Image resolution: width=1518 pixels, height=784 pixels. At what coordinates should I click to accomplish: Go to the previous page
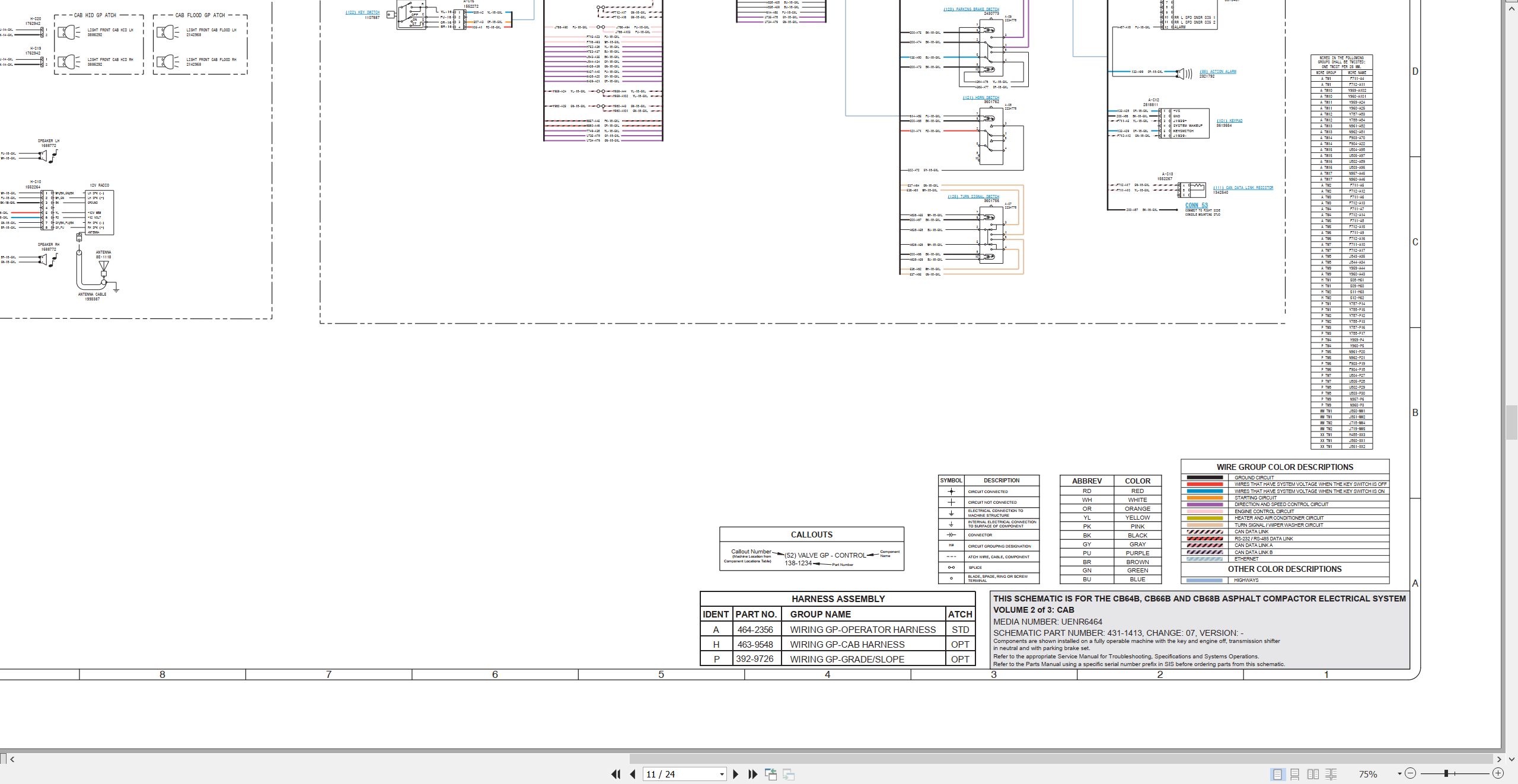click(x=633, y=774)
